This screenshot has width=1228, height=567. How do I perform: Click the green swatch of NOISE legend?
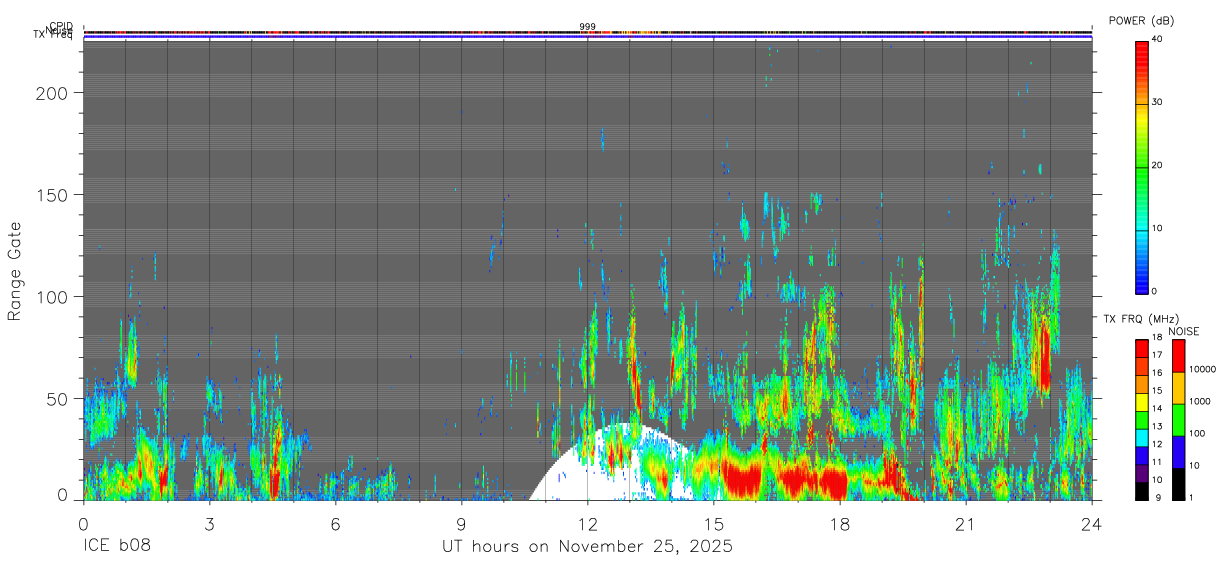click(1178, 419)
